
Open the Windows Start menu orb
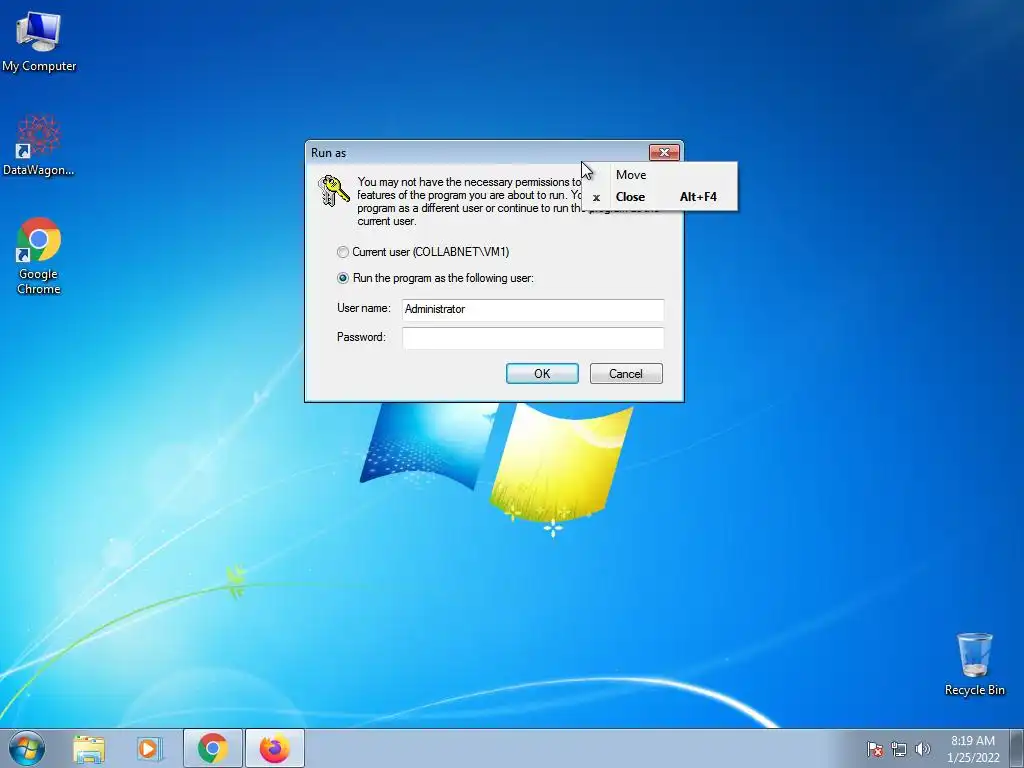coord(27,748)
